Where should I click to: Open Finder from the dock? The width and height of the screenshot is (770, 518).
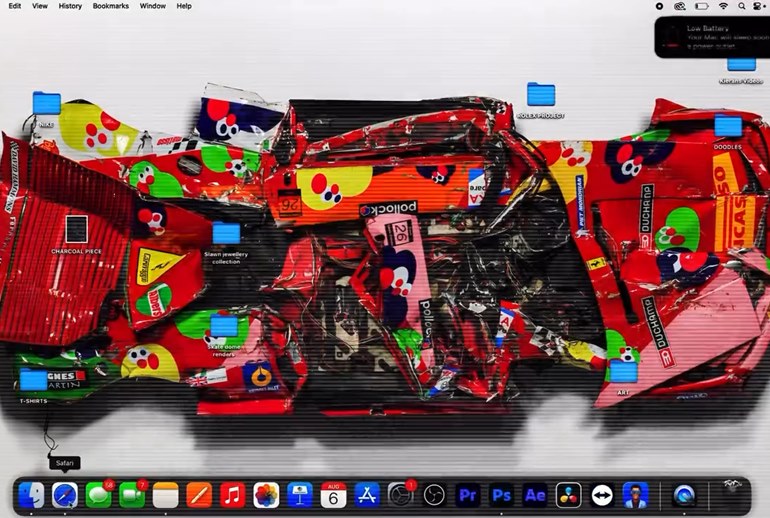coord(31,495)
